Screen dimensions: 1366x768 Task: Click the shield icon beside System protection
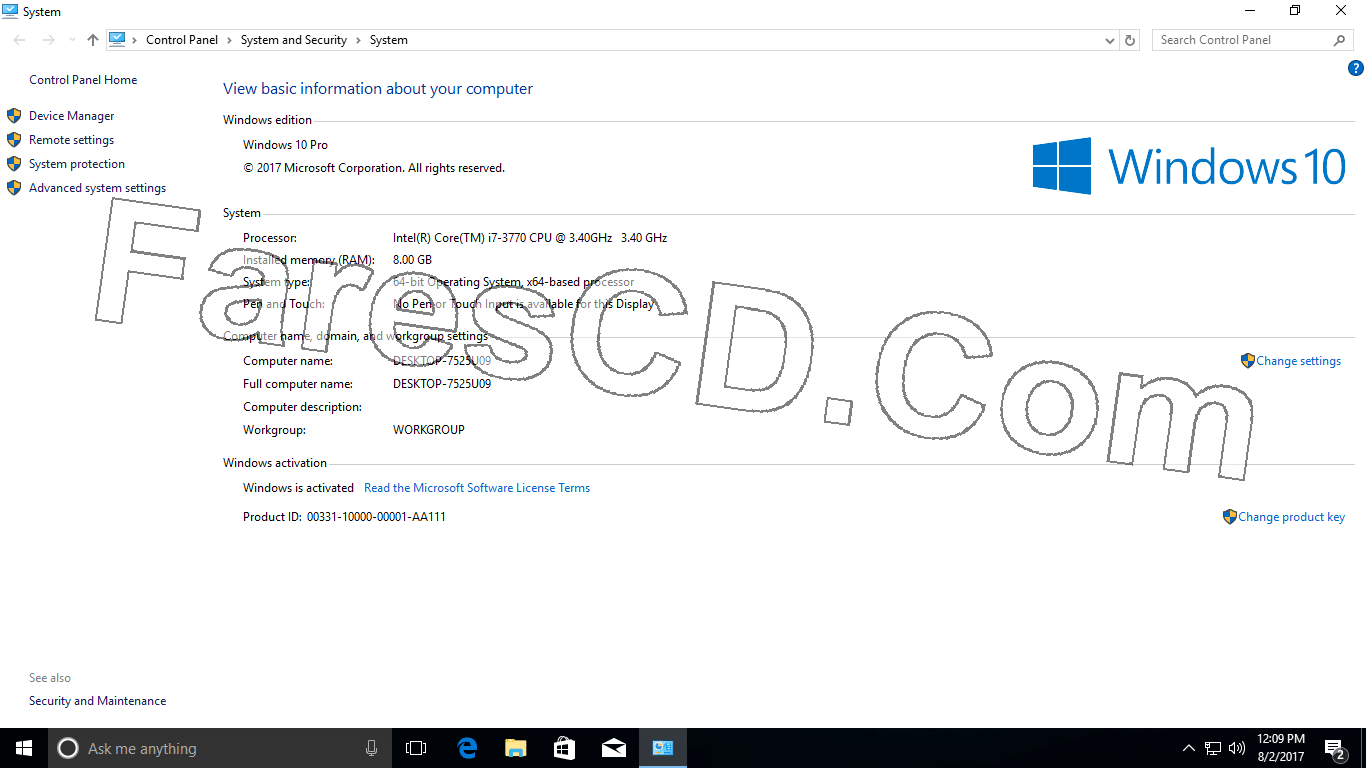pyautogui.click(x=14, y=164)
